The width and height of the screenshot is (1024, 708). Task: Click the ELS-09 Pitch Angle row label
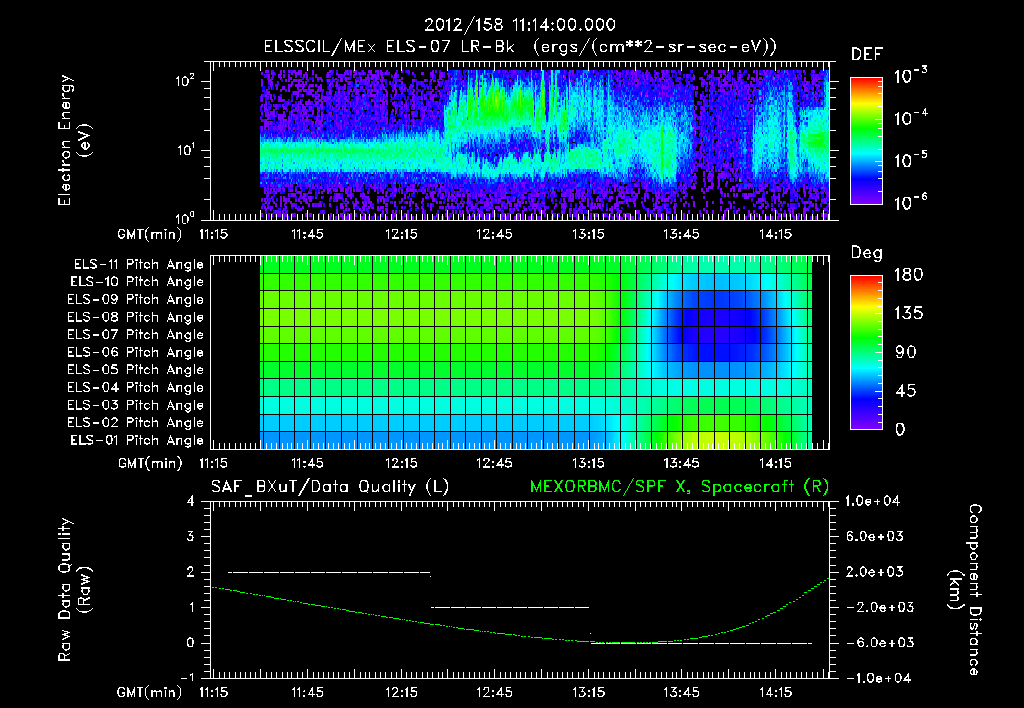[135, 300]
